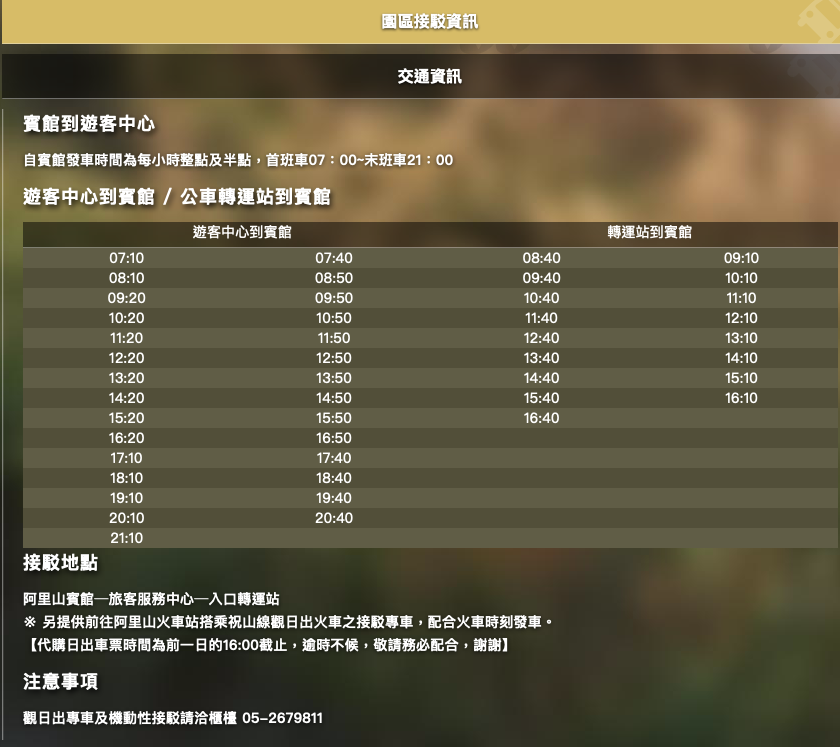Image resolution: width=840 pixels, height=747 pixels.
Task: Select the 07:40 departure time
Action: pos(334,258)
